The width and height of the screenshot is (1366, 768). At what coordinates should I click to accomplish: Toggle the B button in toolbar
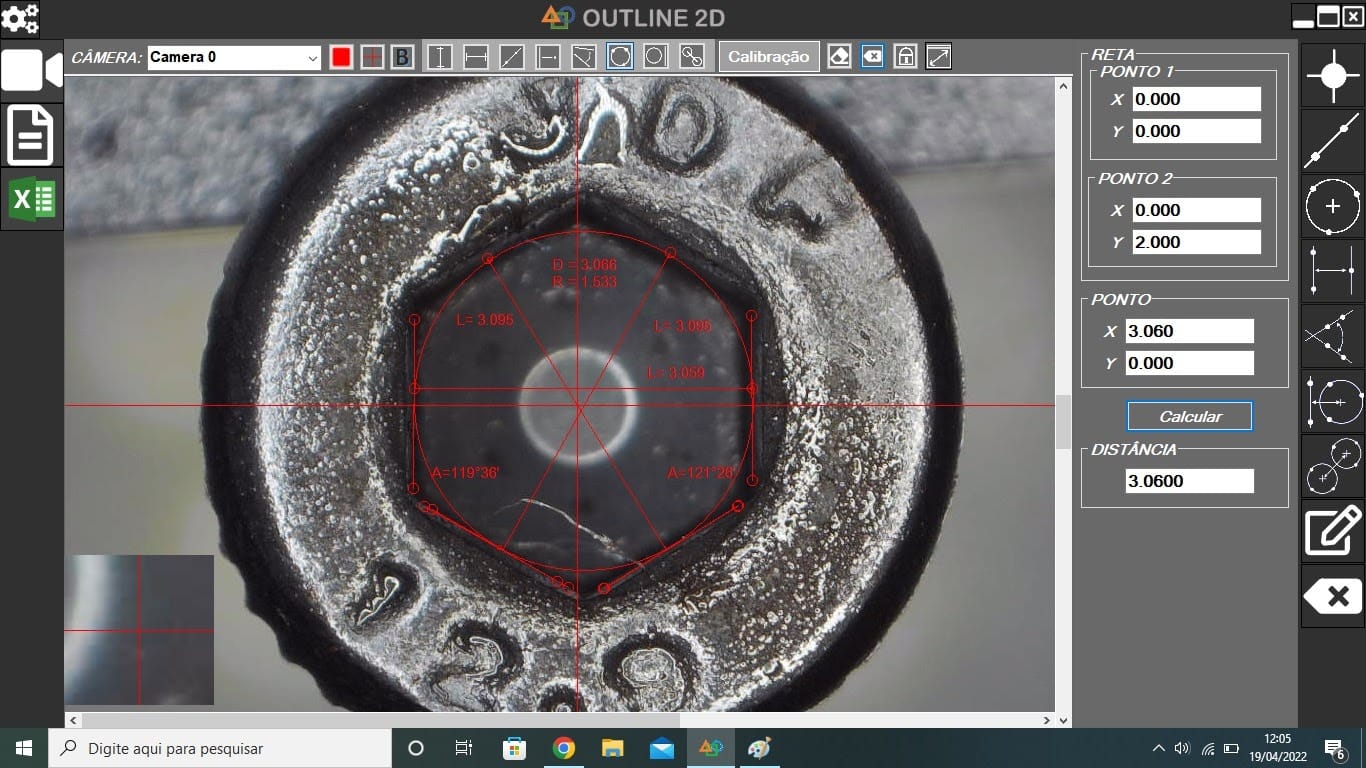tap(402, 57)
